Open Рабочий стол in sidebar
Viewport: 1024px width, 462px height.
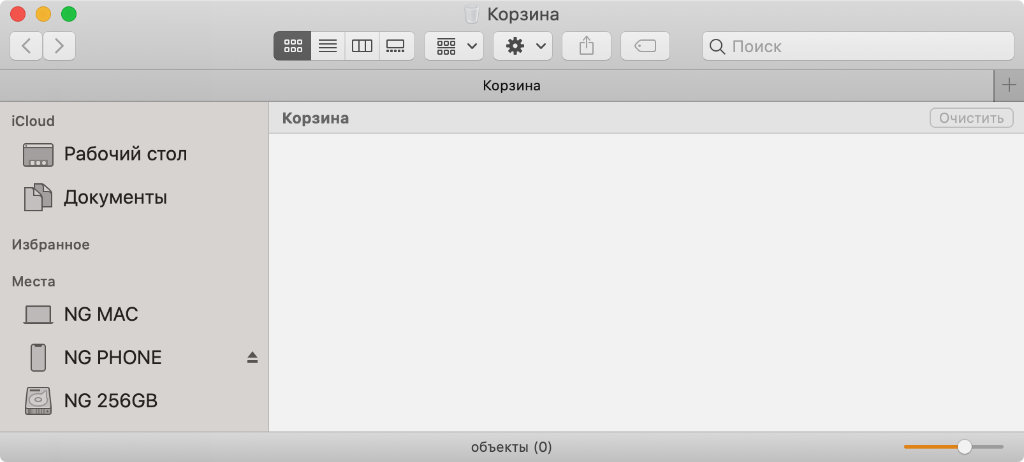click(x=125, y=154)
